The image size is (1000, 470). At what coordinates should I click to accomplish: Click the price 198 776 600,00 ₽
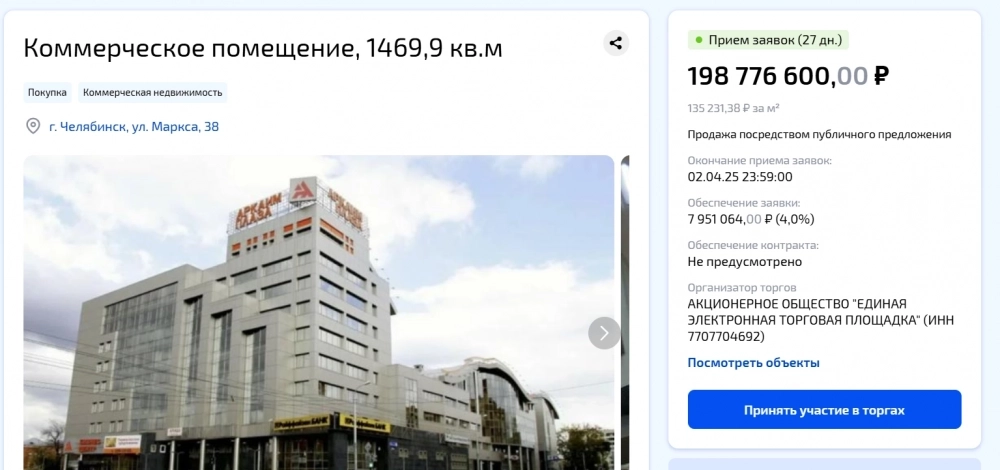coord(788,77)
